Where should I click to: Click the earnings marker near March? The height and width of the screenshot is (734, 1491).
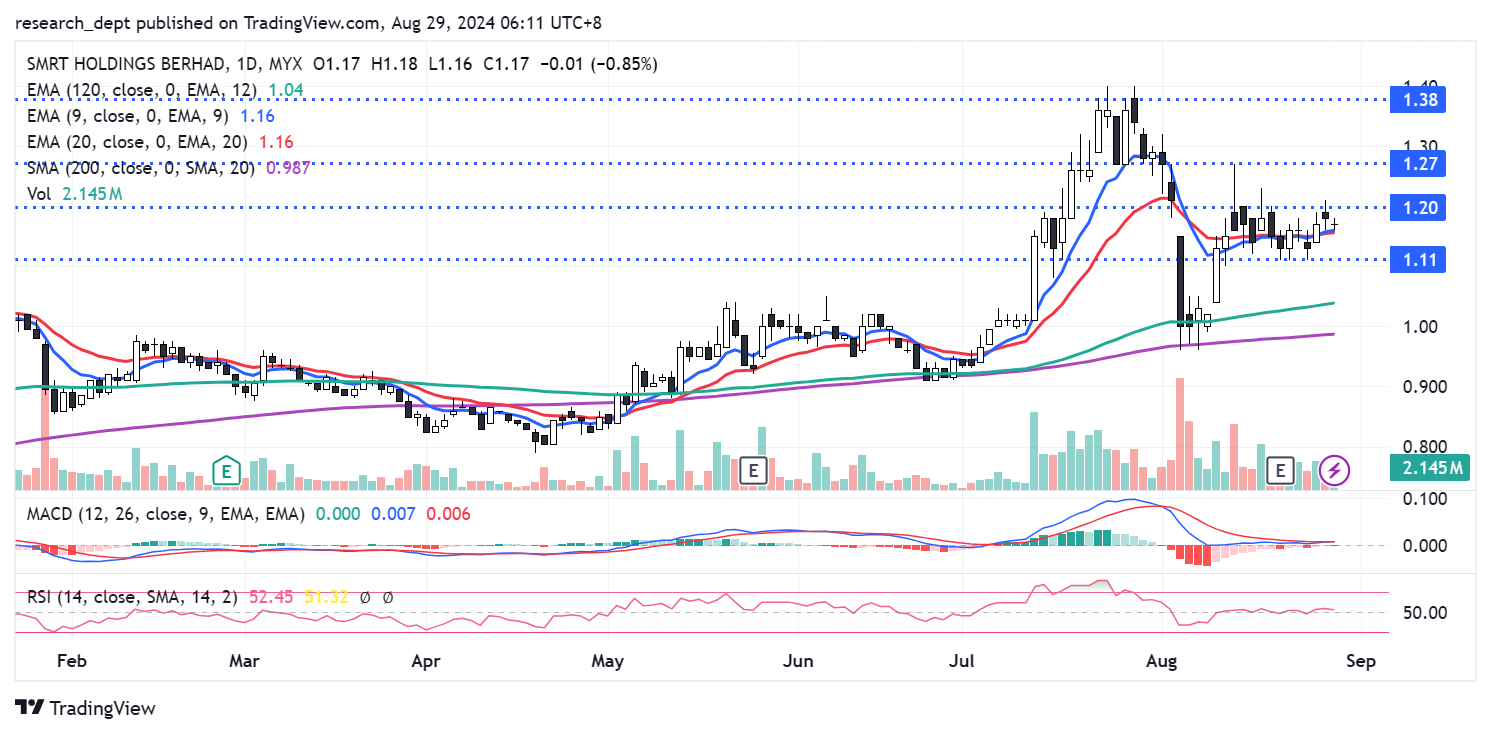click(x=227, y=470)
